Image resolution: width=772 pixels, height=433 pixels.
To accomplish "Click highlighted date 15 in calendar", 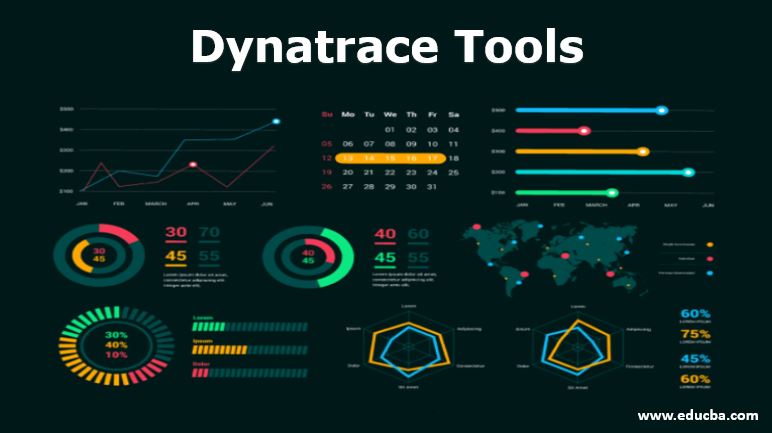I will 390,158.
